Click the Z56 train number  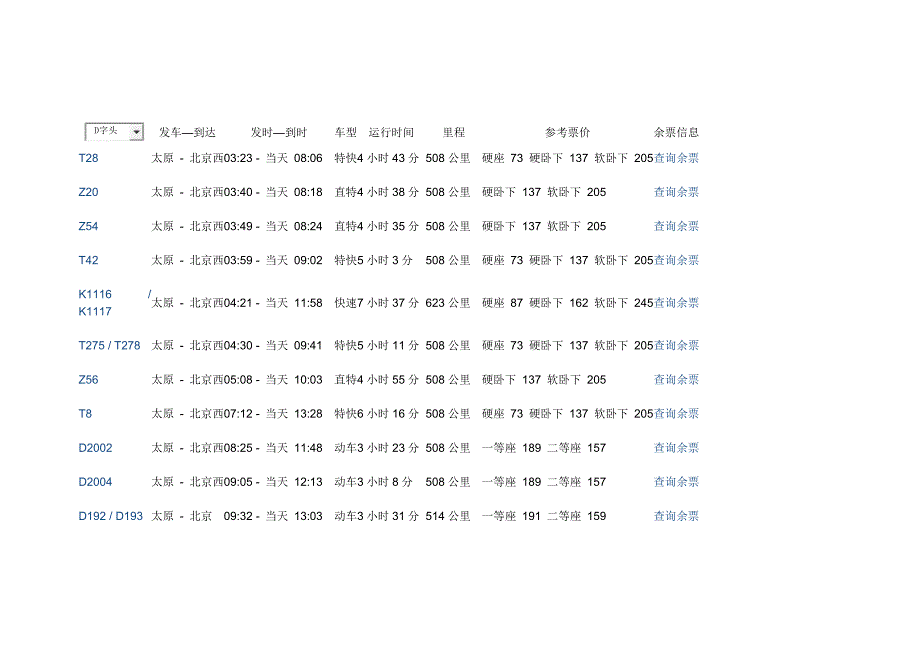[x=88, y=380]
